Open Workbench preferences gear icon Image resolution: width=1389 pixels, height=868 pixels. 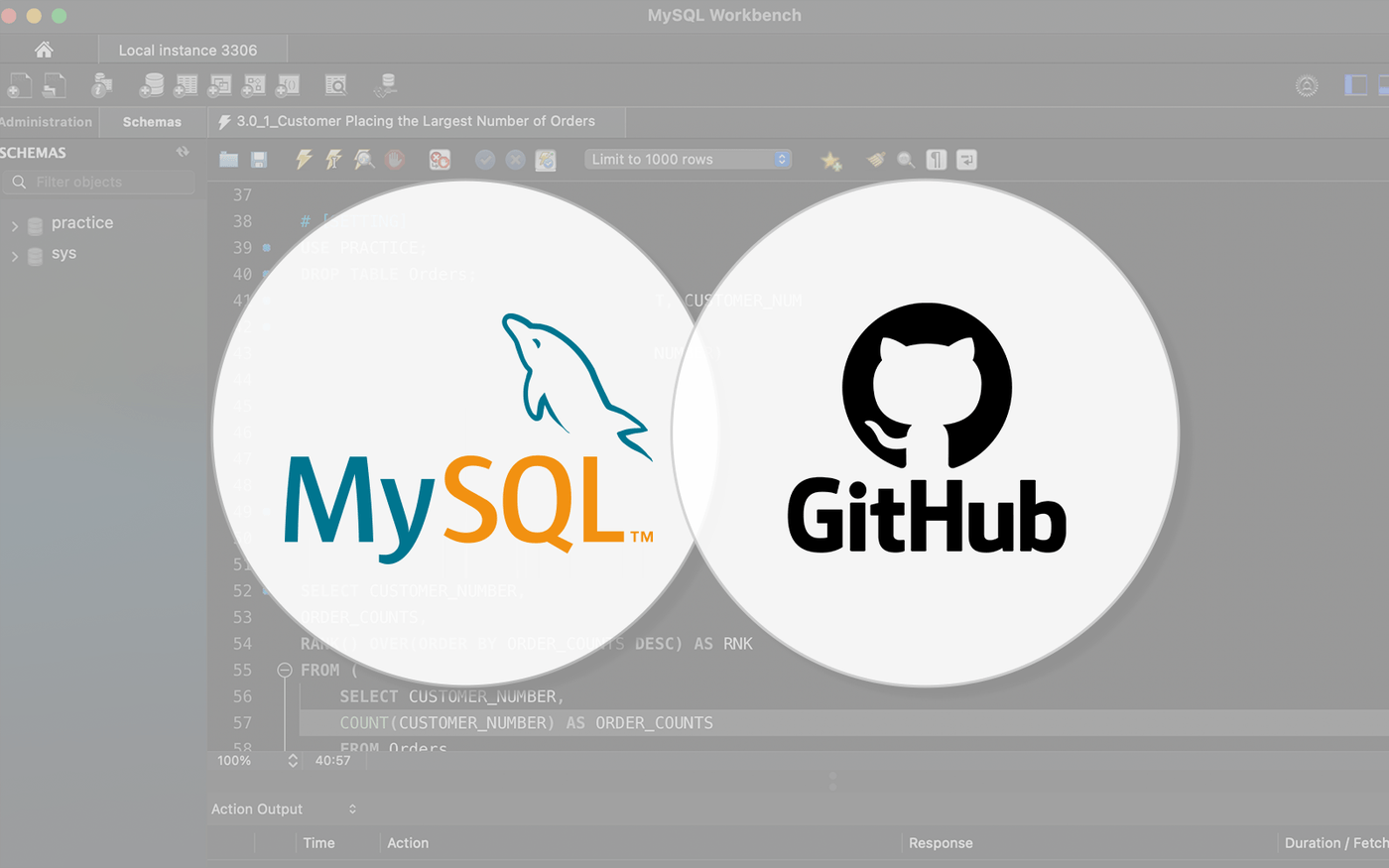click(1307, 86)
